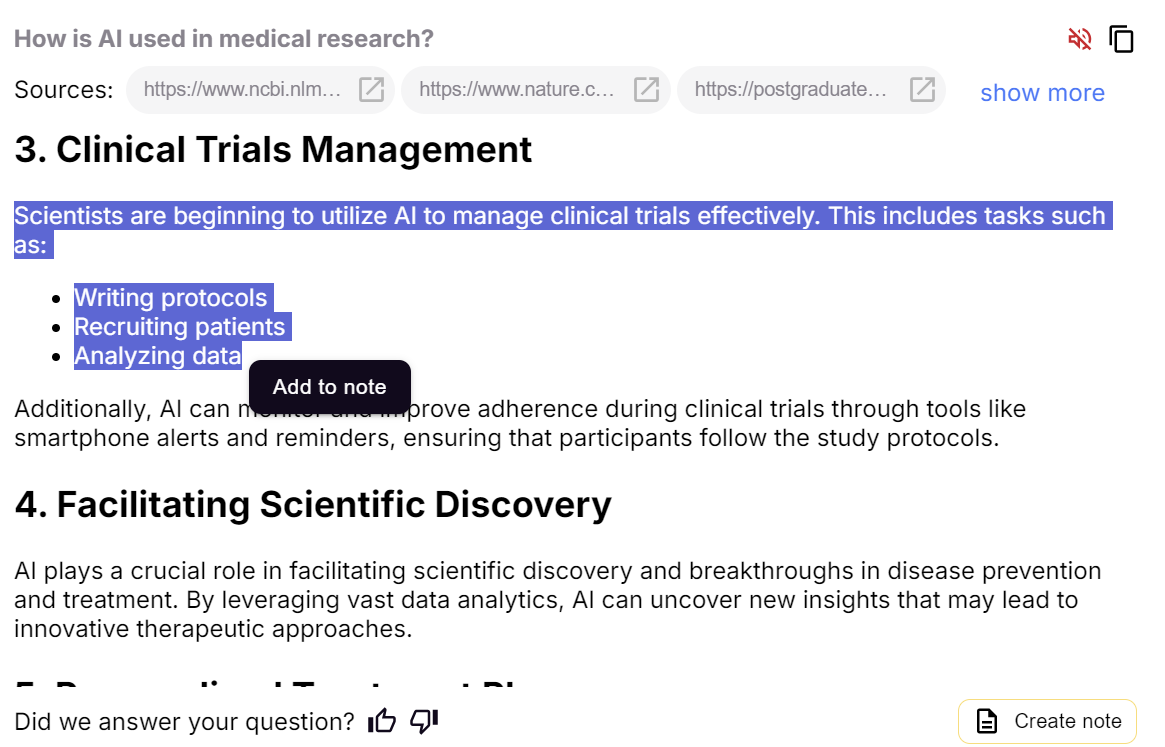Open the nature.com source external link icon
This screenshot has width=1165, height=747.
click(646, 89)
